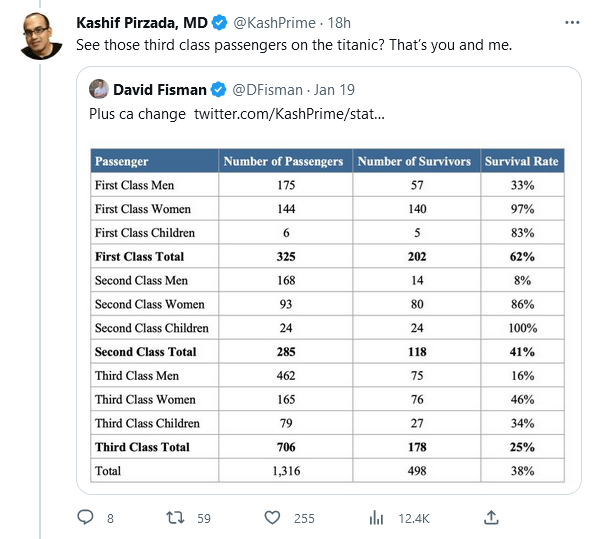Open David Fisman's display name
Image resolution: width=598 pixels, height=539 pixels.
pyautogui.click(x=160, y=90)
